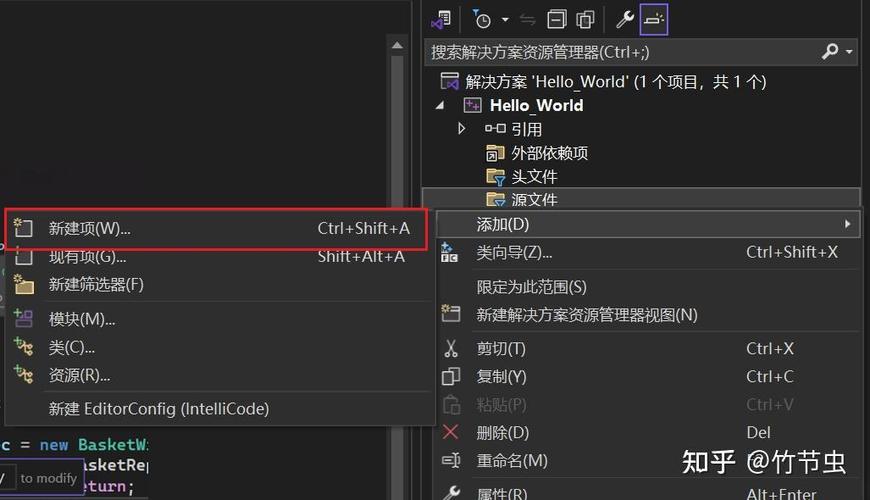Select the Hello_World project
The width and height of the screenshot is (870, 500).
[x=536, y=105]
